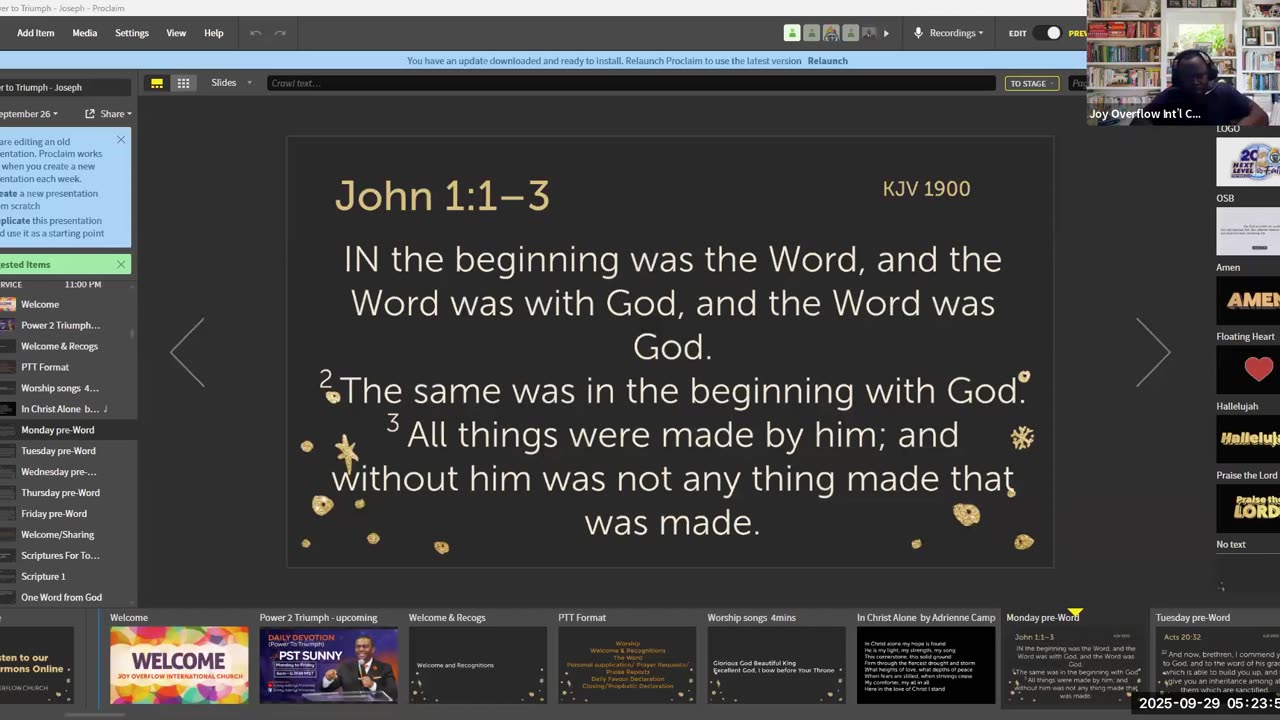The image size is (1280, 720).
Task: Select Thursday pre-Word in service list
Action: (x=66, y=493)
